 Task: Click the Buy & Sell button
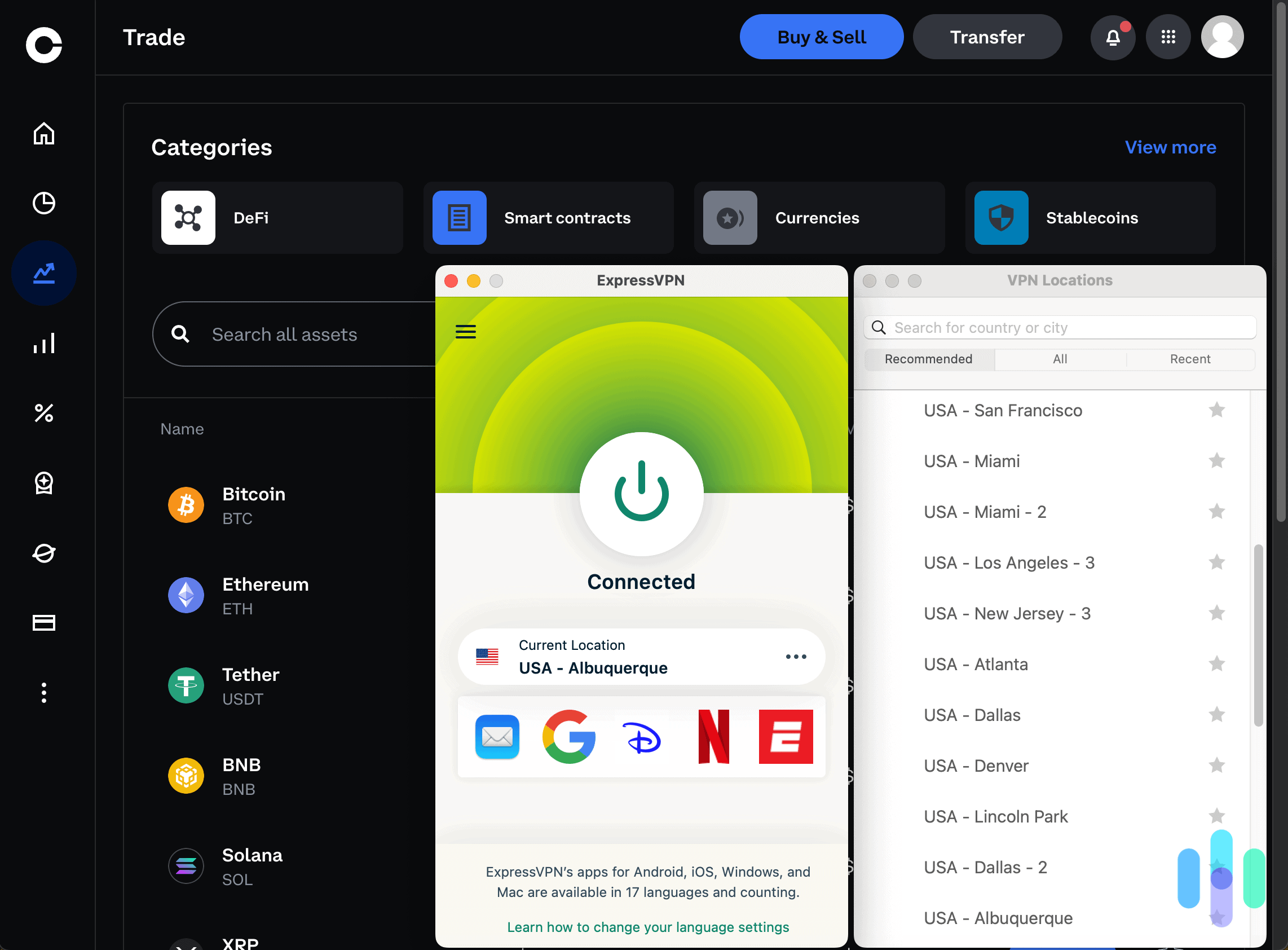coord(821,37)
